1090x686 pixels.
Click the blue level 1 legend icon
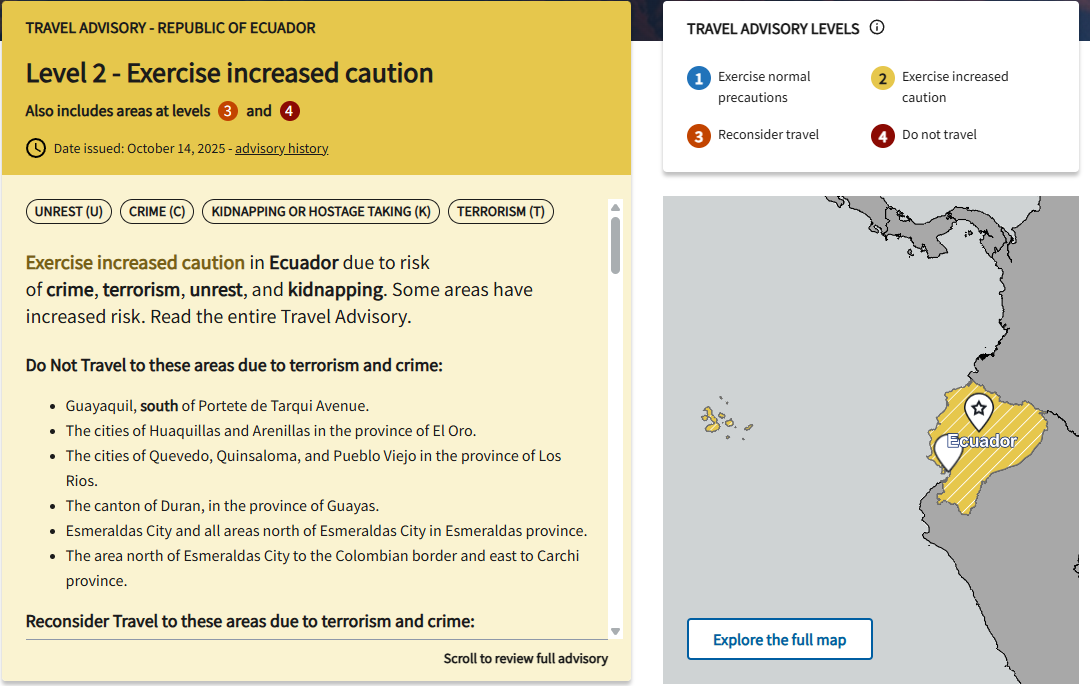coord(699,79)
